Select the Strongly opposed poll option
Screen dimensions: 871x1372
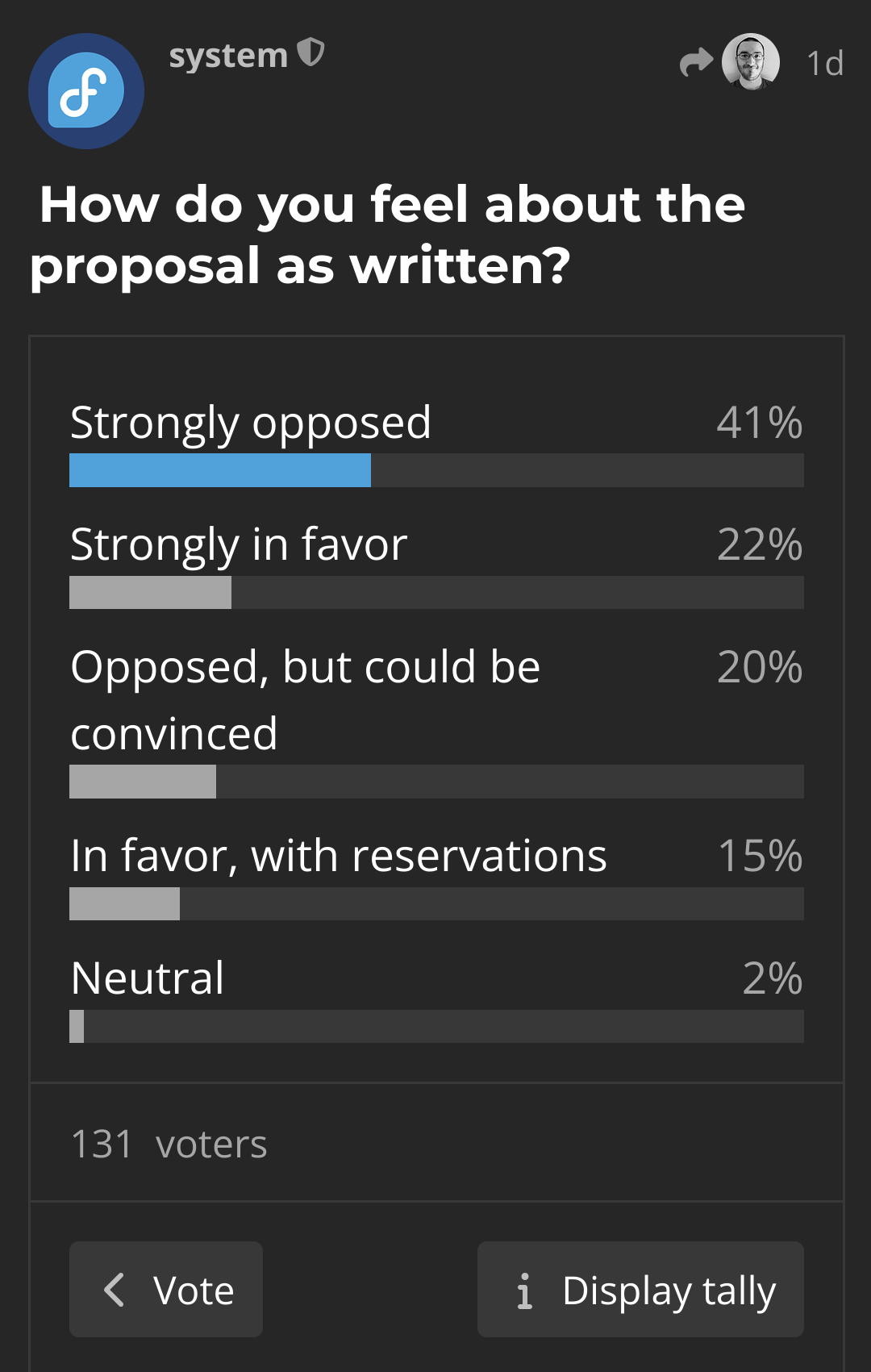(251, 423)
